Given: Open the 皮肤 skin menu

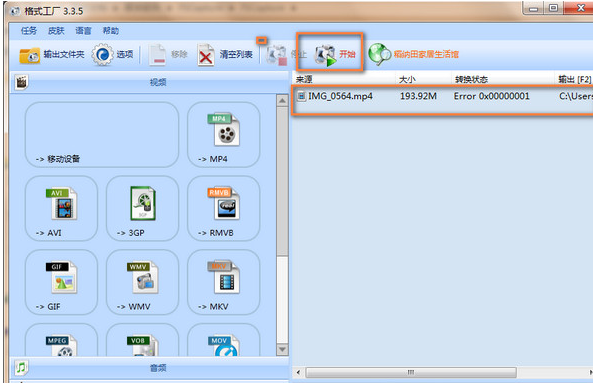Looking at the screenshot, I should pos(56,31).
